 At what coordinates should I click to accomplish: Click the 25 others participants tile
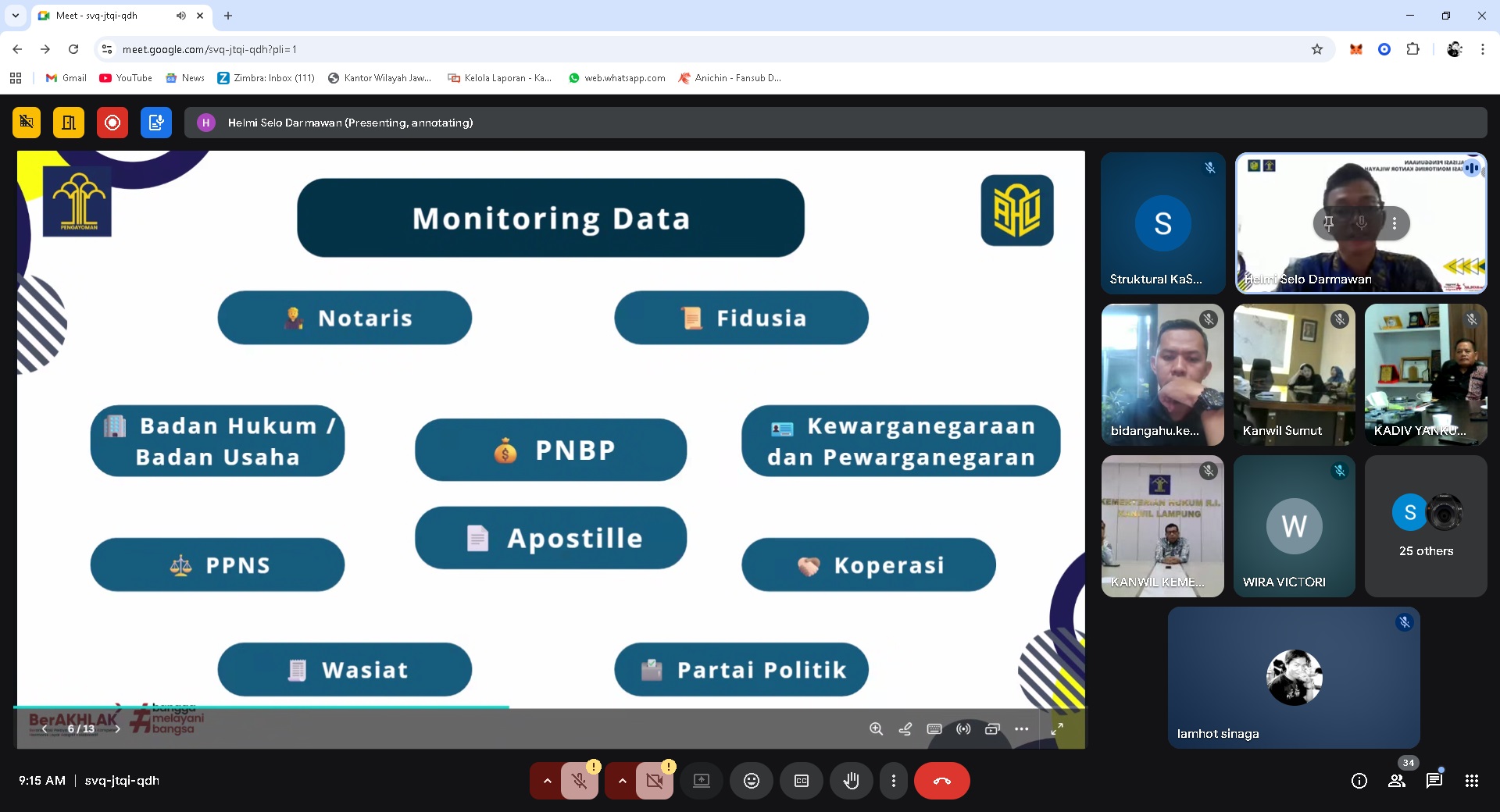click(1426, 526)
